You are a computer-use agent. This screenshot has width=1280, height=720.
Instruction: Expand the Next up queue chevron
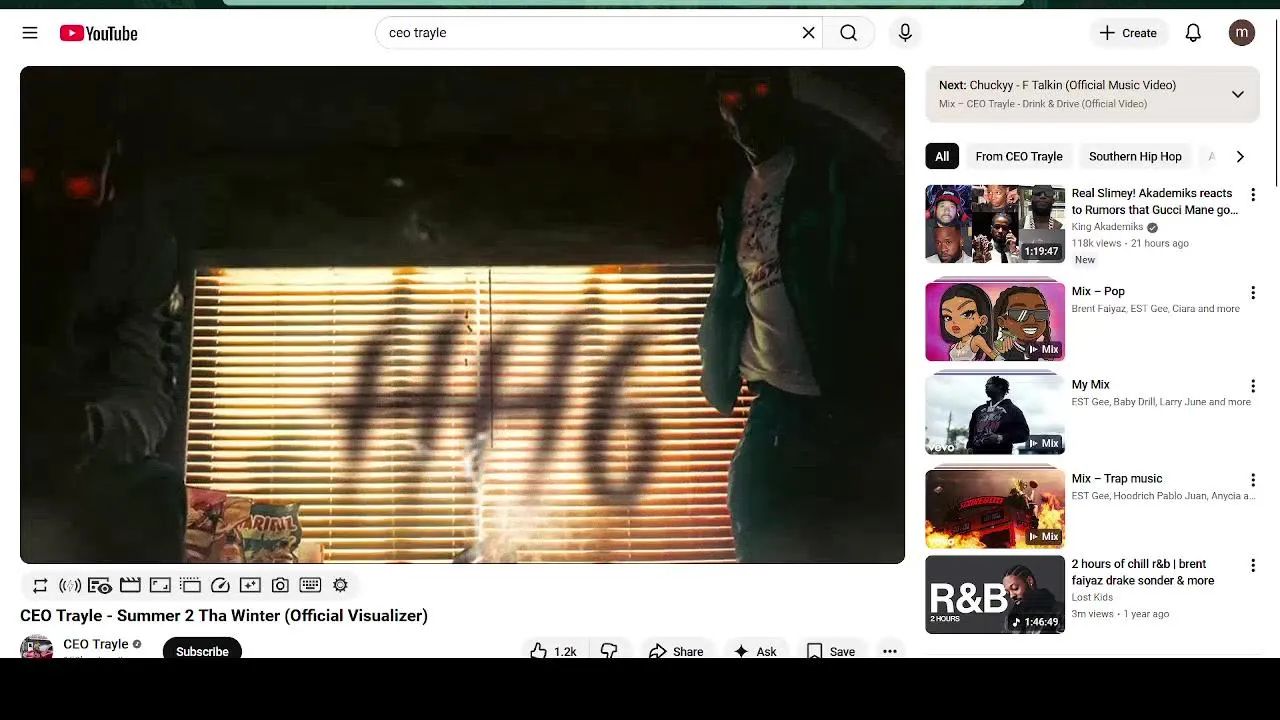pyautogui.click(x=1237, y=94)
